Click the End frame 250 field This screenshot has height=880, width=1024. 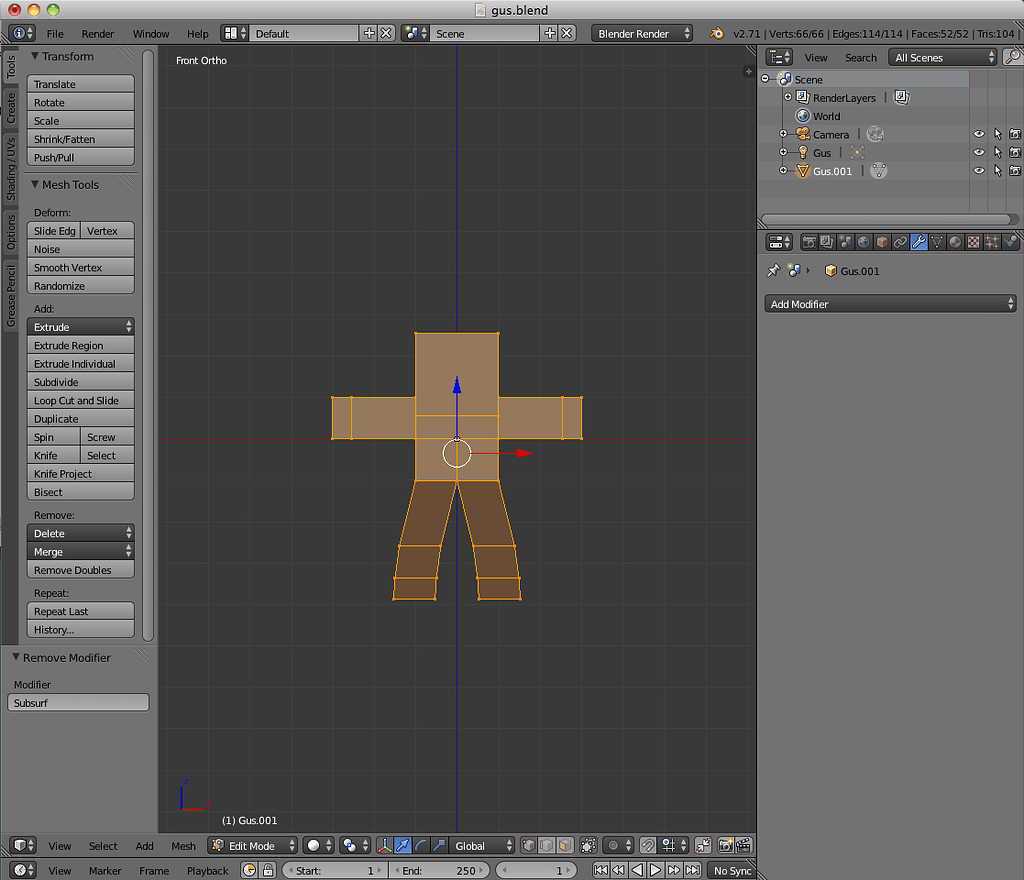click(x=440, y=870)
